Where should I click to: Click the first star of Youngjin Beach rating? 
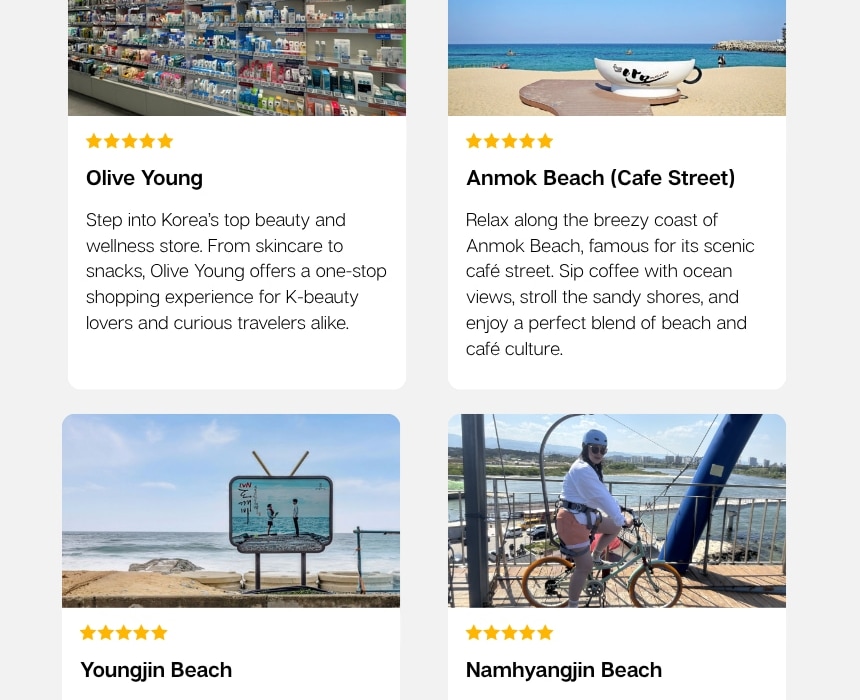pyautogui.click(x=88, y=633)
